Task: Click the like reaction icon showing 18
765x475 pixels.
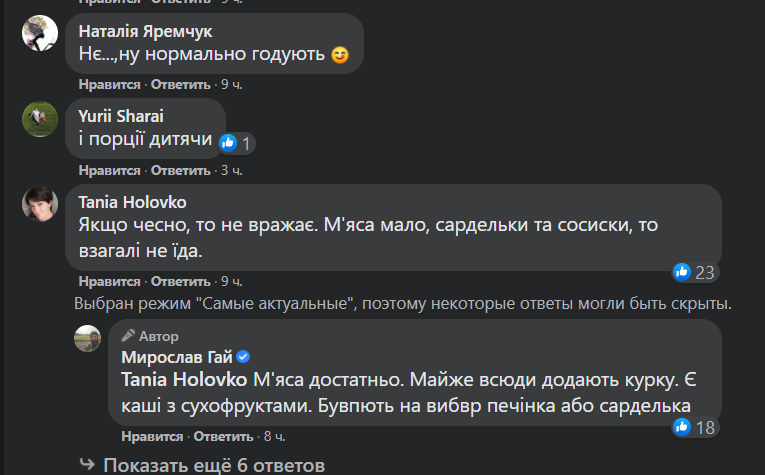Action: (682, 427)
